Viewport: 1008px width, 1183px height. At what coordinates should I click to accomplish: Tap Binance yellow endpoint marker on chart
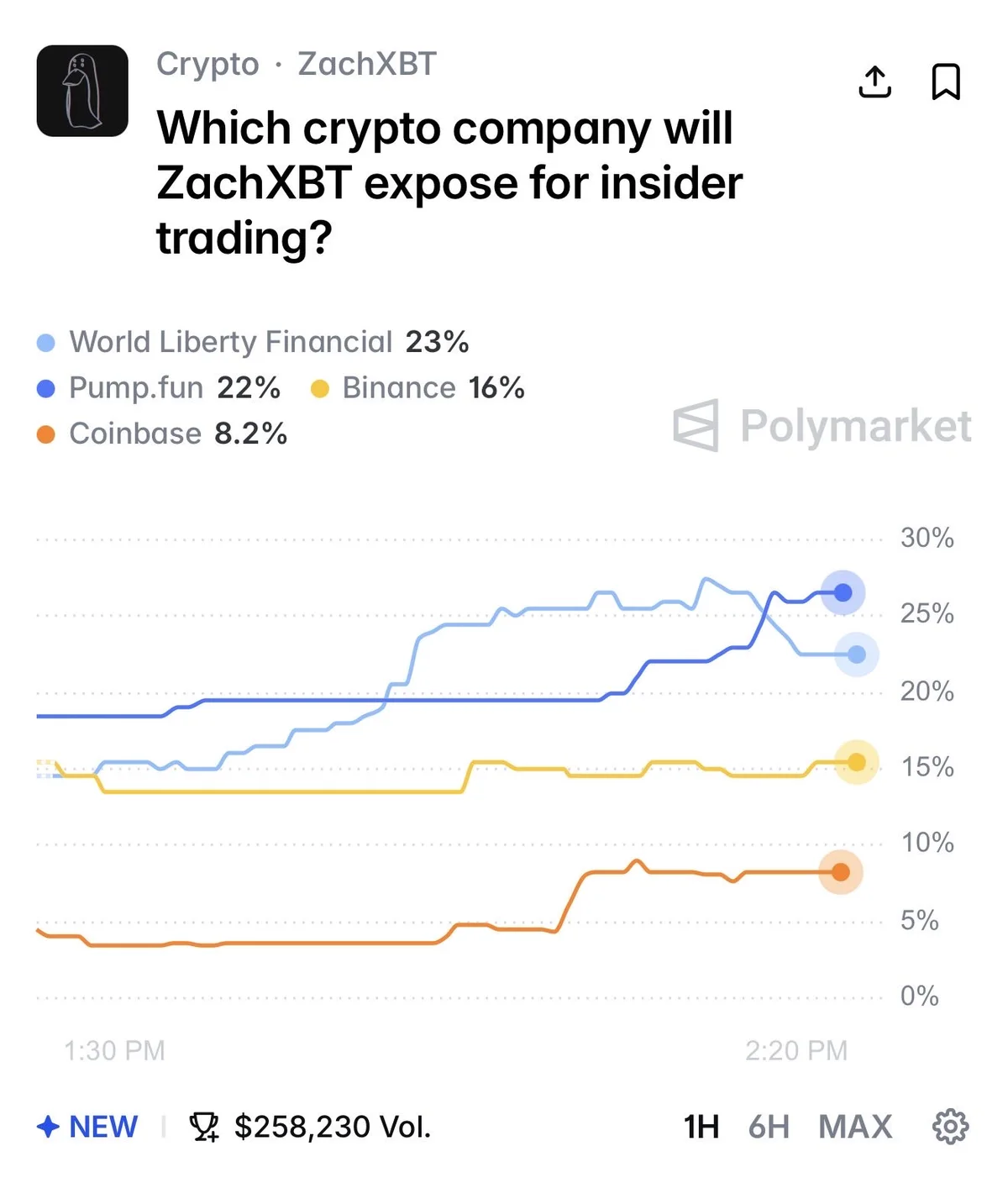point(856,762)
